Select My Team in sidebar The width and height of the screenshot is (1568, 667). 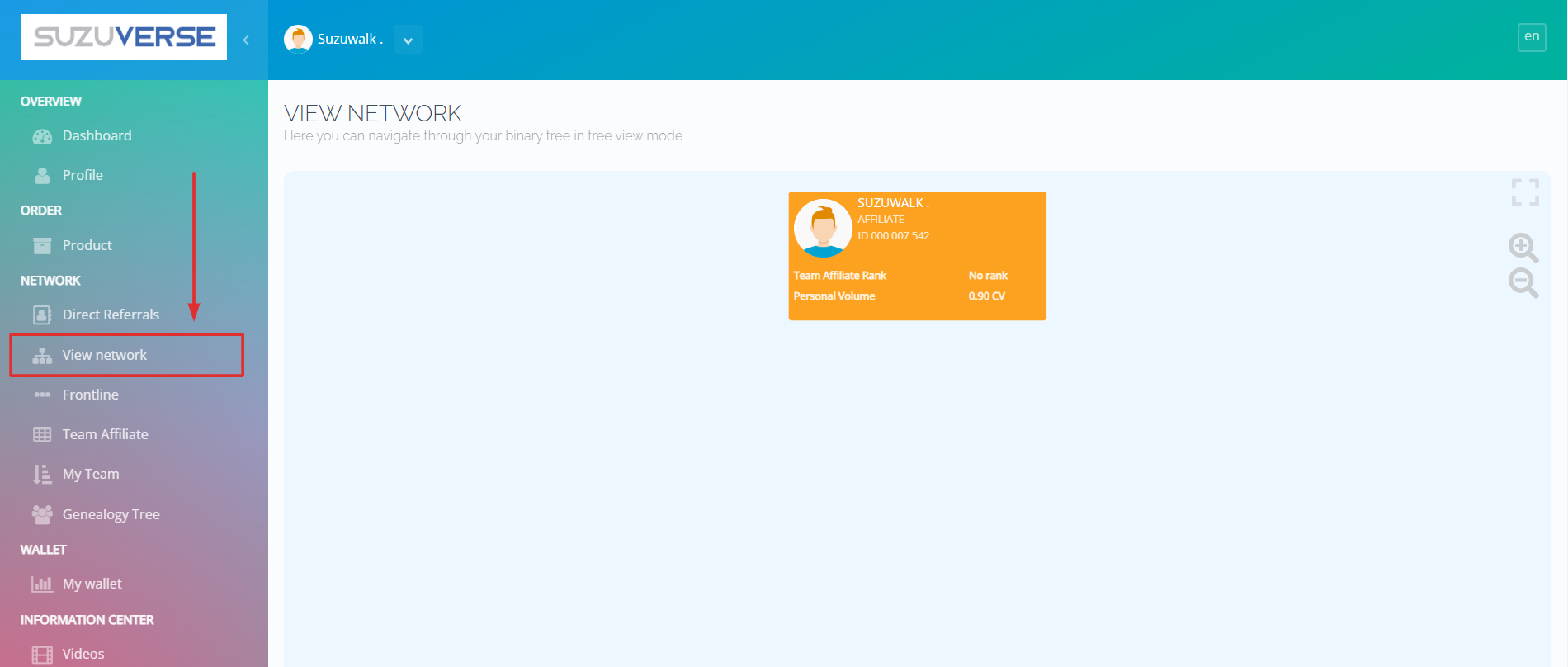pyautogui.click(x=91, y=474)
